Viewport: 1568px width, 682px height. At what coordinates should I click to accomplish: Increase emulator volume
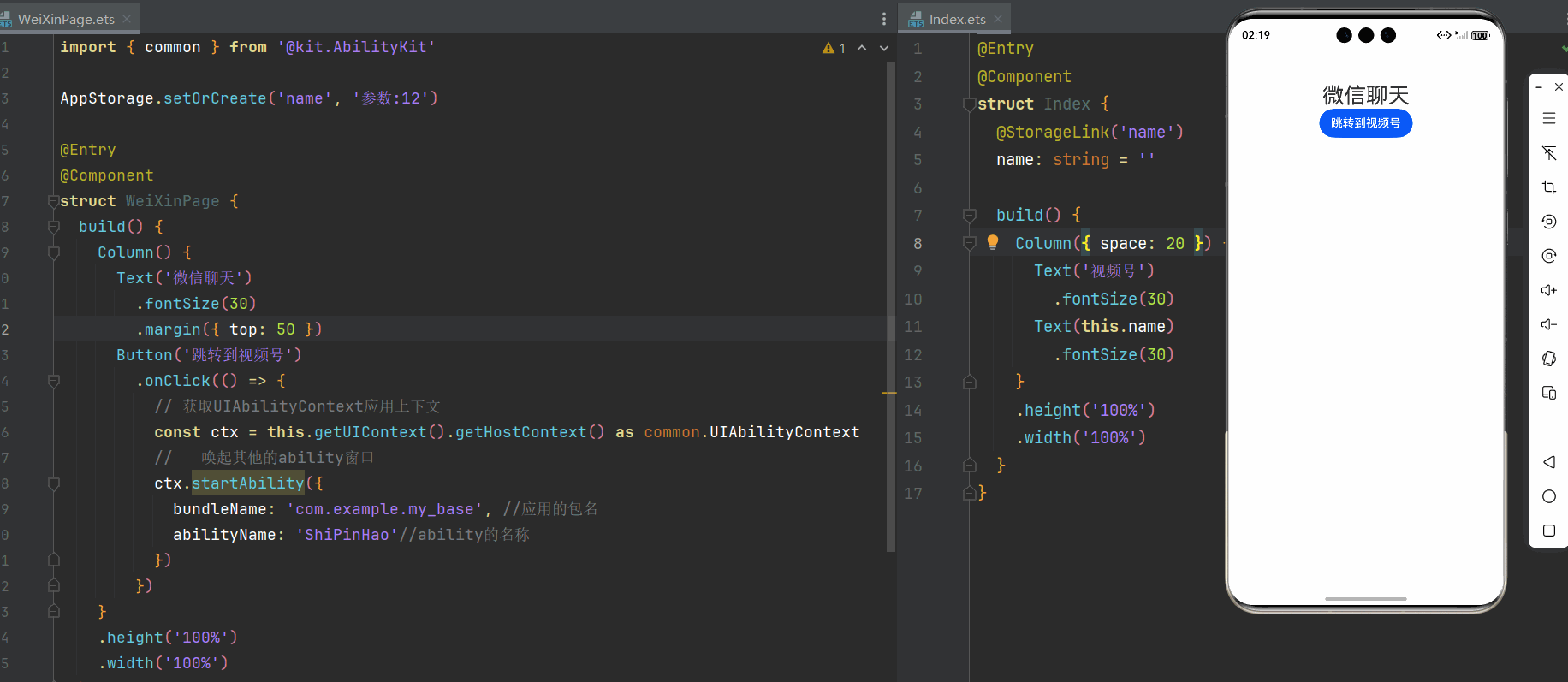pyautogui.click(x=1548, y=290)
